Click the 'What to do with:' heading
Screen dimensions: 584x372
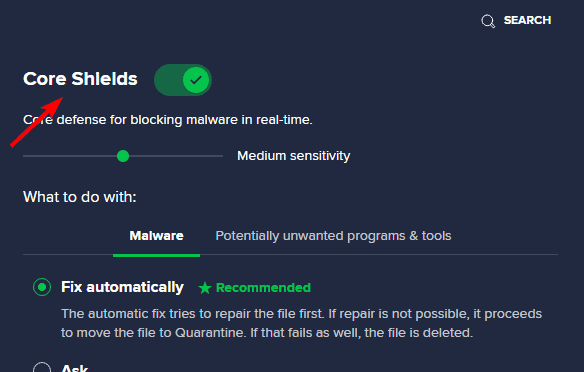pos(80,197)
